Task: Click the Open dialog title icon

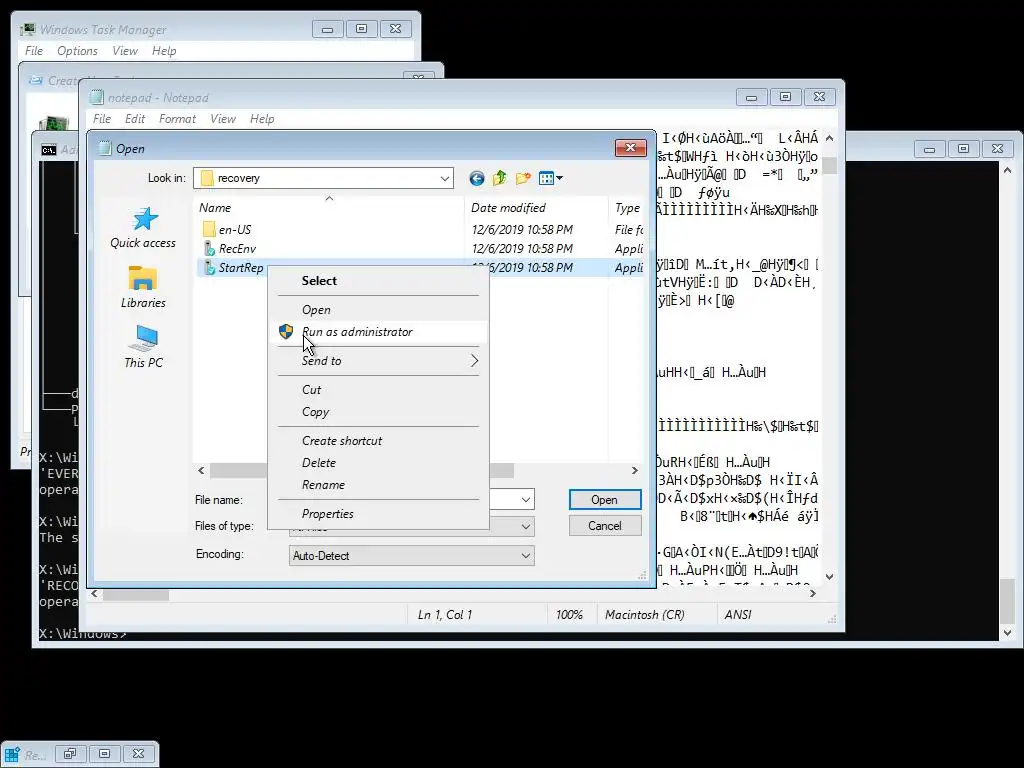Action: (104, 148)
